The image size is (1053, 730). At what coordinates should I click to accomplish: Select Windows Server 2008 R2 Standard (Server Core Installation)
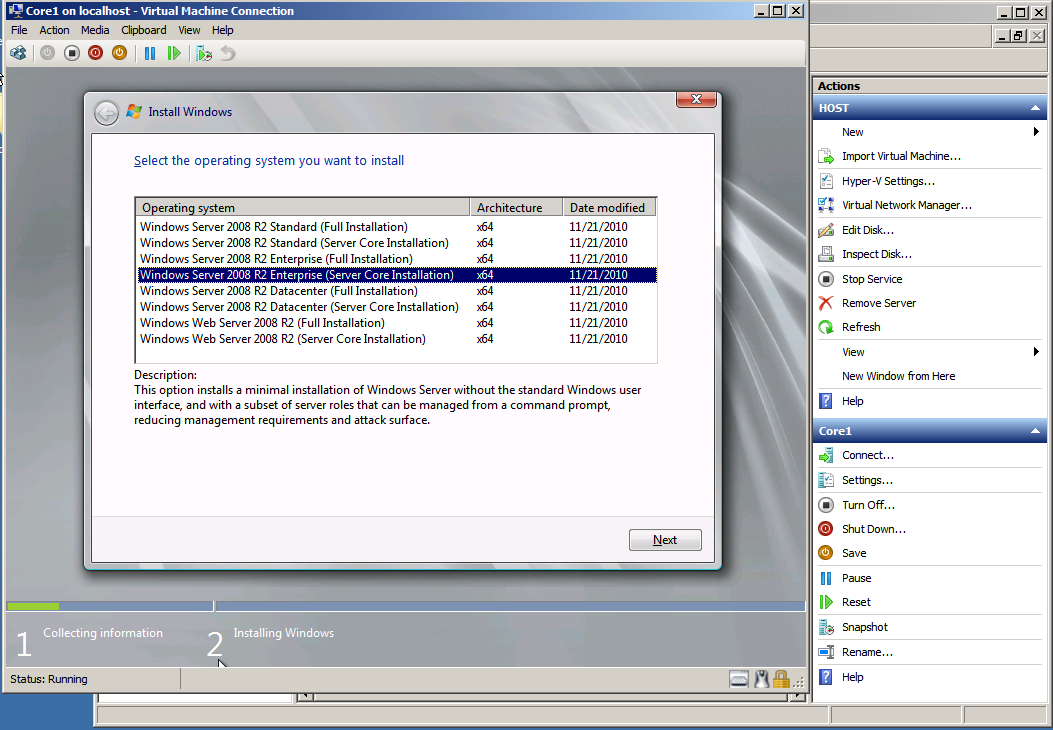pos(396,243)
